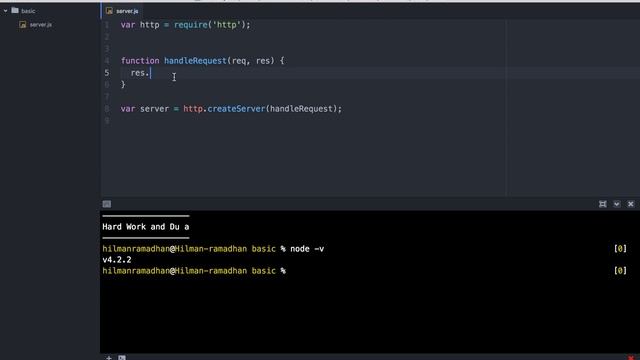Screen dimensions: 640x360
Task: Click the terminal panel keyboard icon
Action: [107, 204]
